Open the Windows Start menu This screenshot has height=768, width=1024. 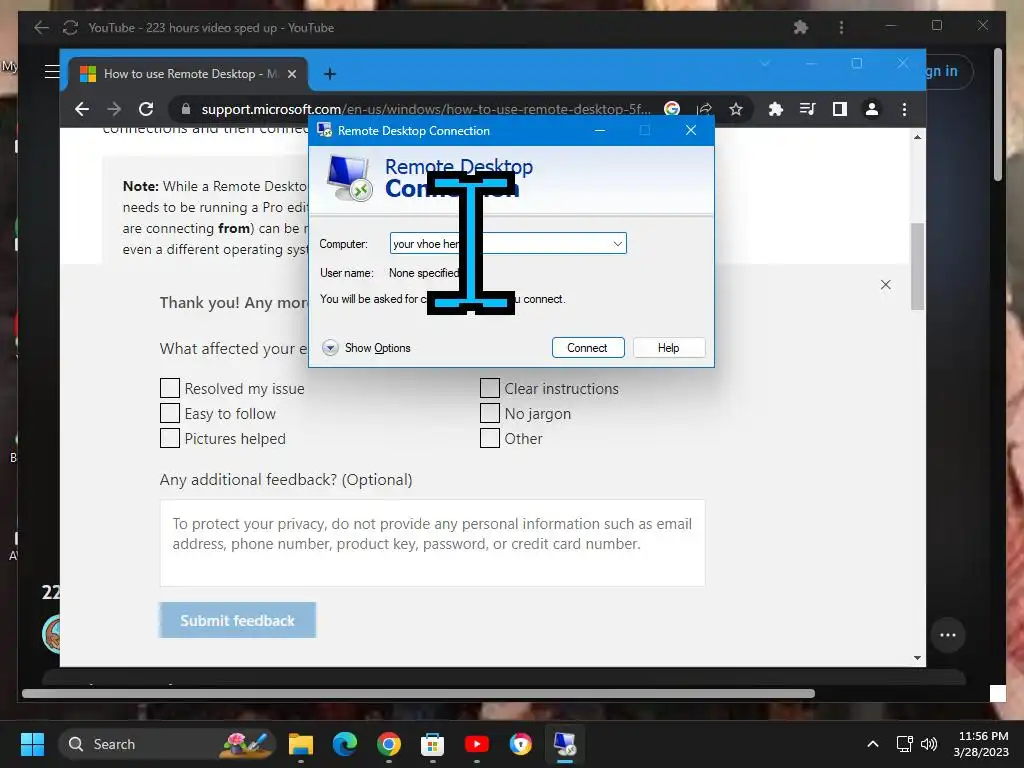pyautogui.click(x=32, y=744)
